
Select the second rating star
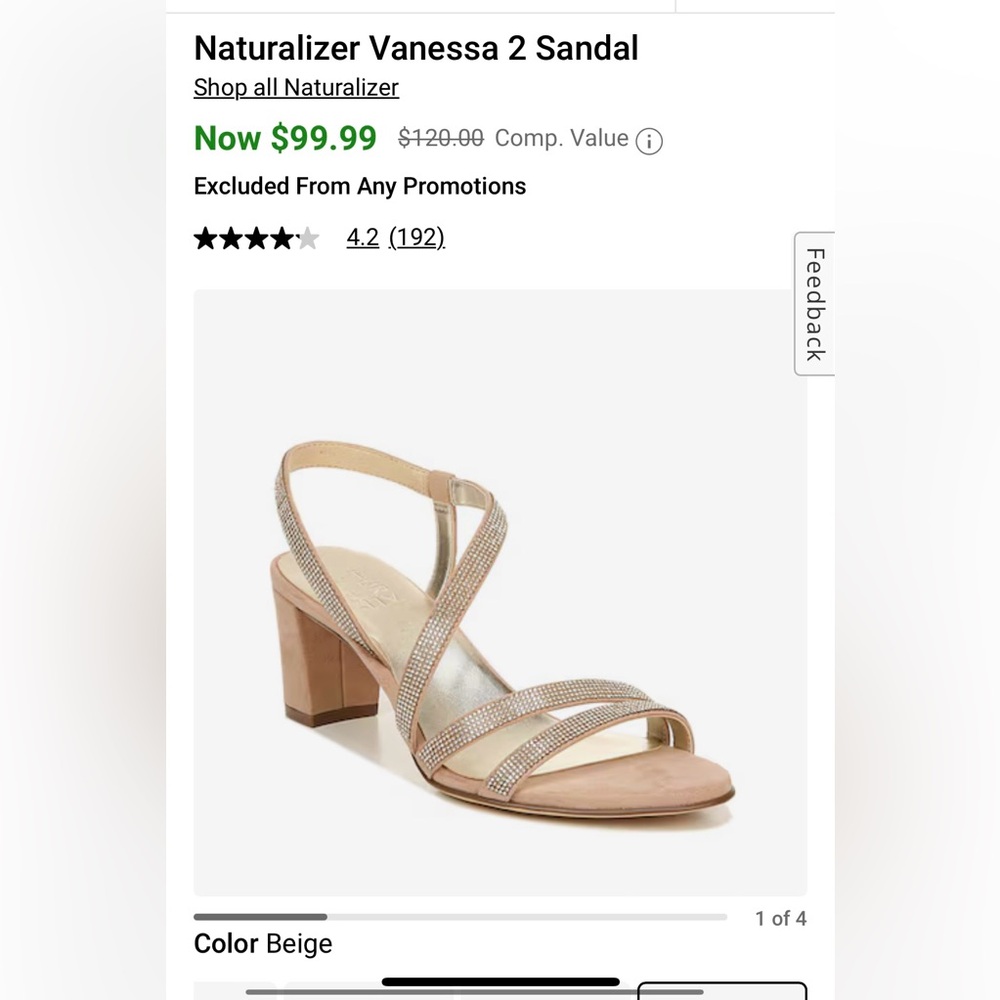(x=230, y=237)
